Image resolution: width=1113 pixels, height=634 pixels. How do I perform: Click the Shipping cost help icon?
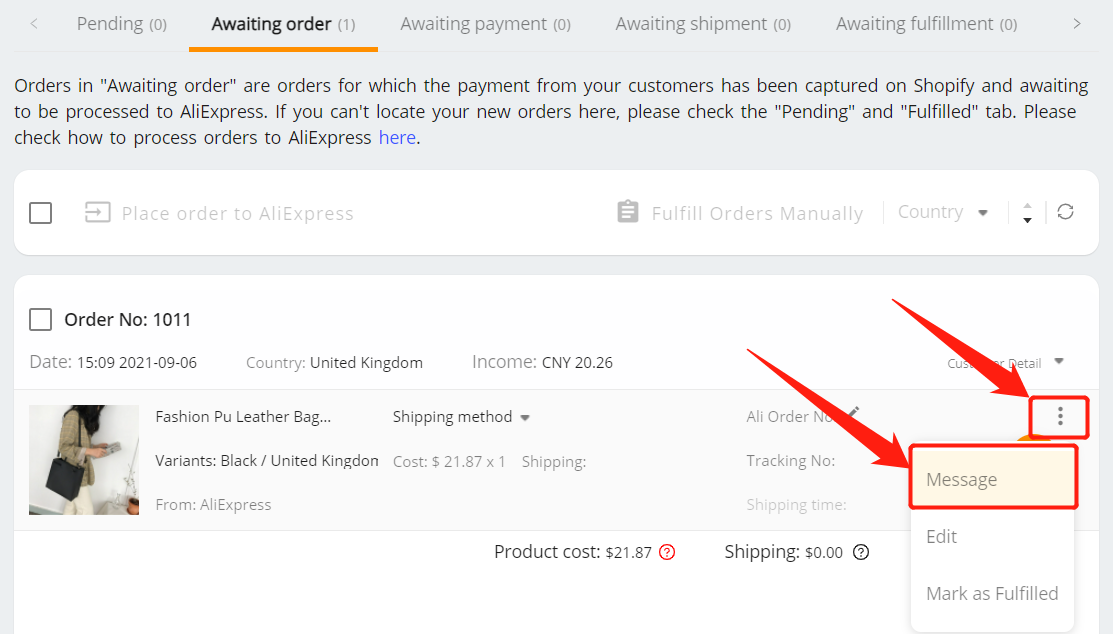pyautogui.click(x=860, y=552)
